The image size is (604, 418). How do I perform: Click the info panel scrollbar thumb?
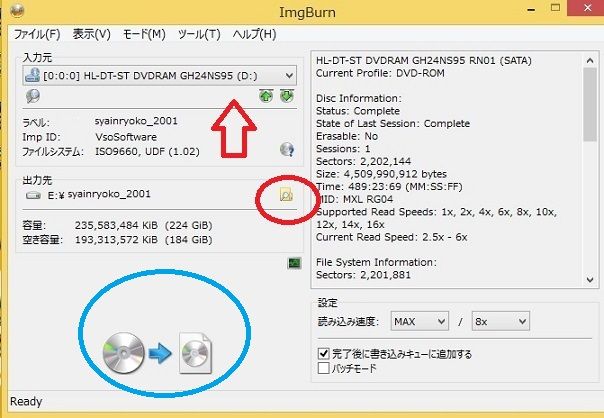[590, 105]
